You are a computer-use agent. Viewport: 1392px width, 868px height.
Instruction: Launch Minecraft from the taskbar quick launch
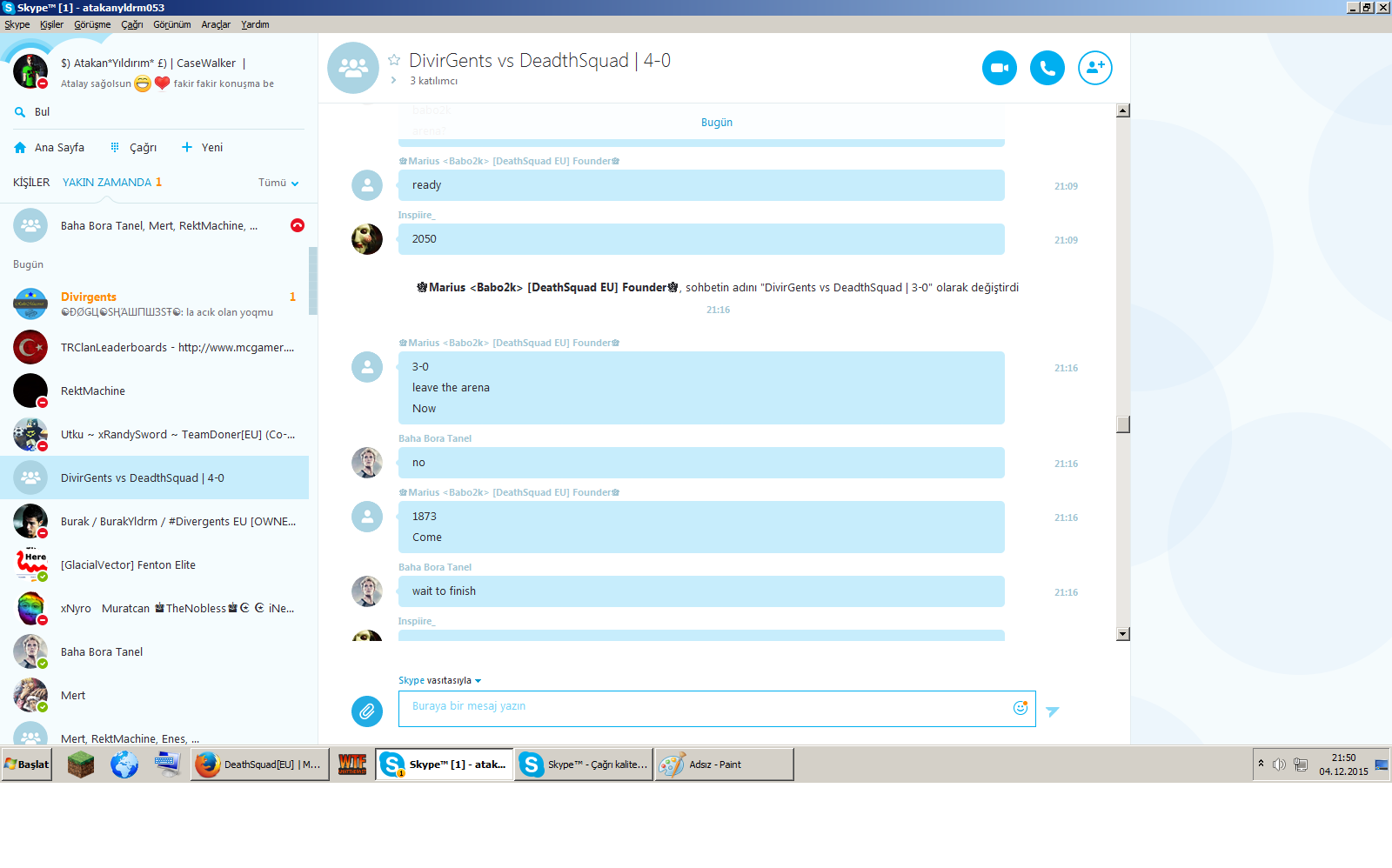81,765
